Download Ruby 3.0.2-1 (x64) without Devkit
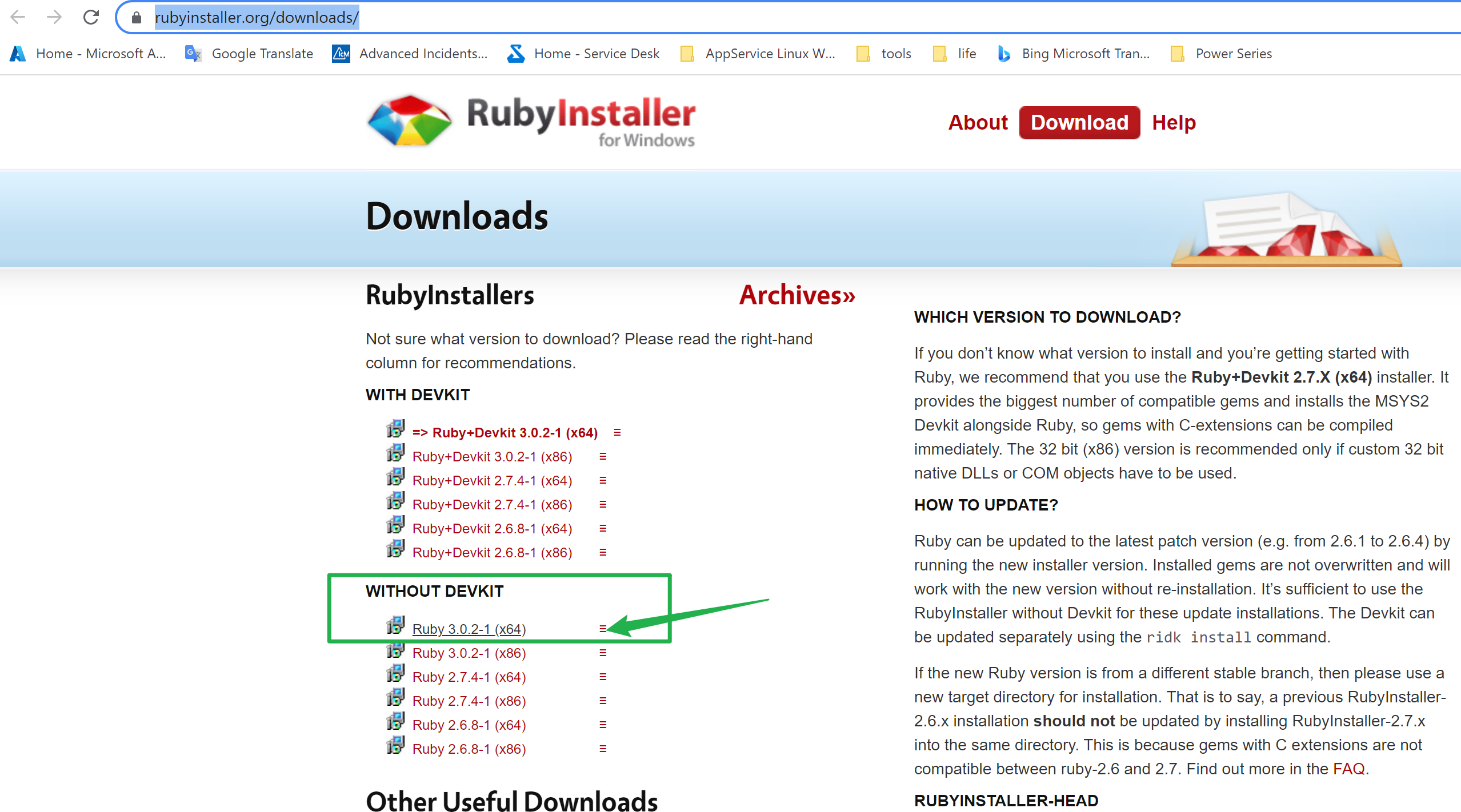Image resolution: width=1461 pixels, height=812 pixels. pyautogui.click(x=469, y=629)
